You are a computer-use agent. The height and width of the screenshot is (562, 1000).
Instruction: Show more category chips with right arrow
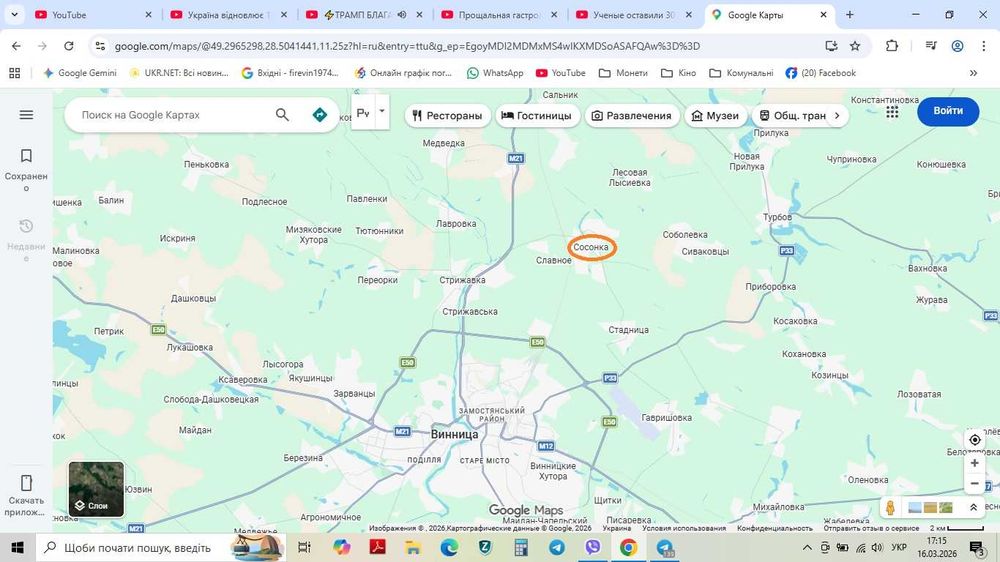[x=837, y=115]
